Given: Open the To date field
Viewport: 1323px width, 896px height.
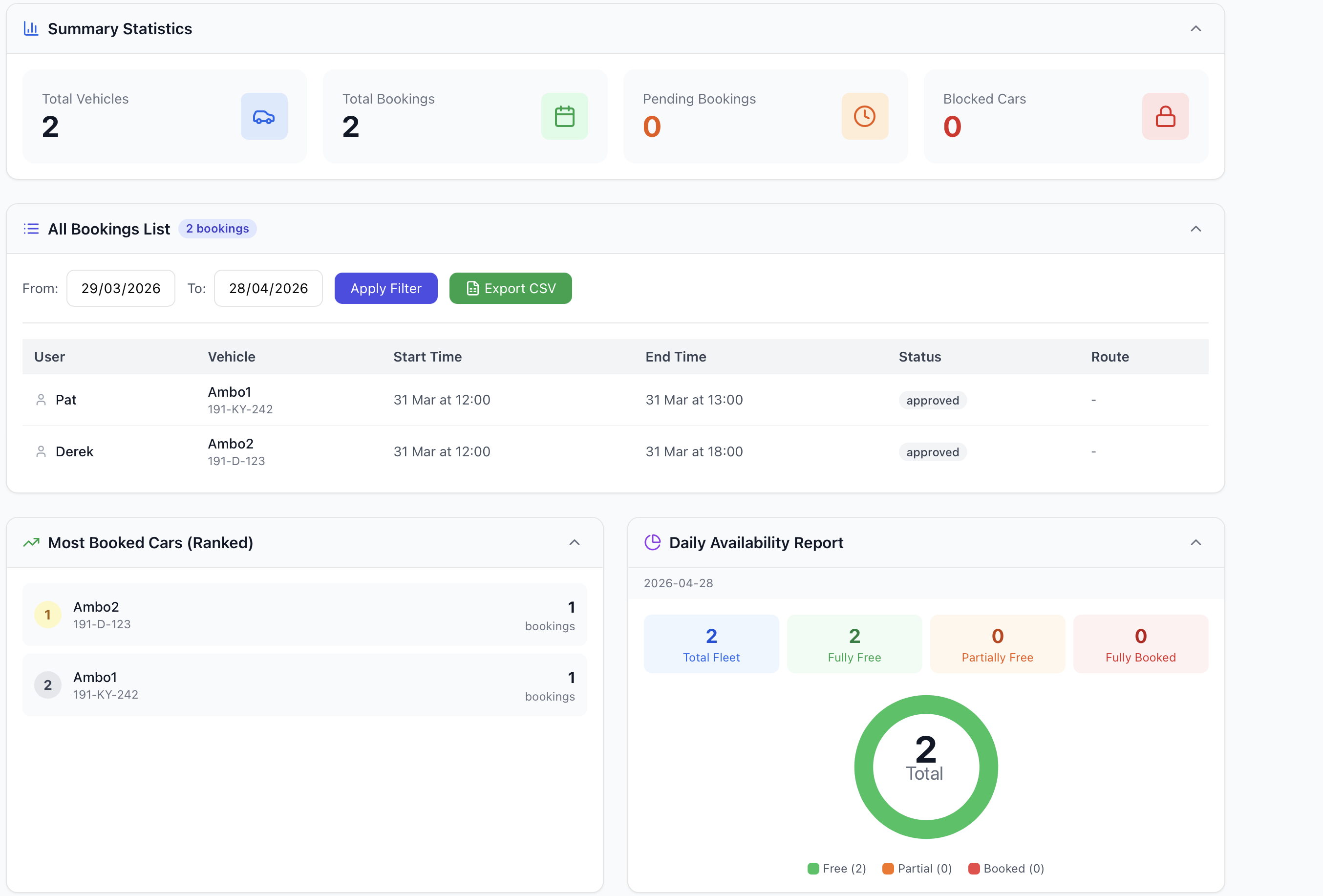Looking at the screenshot, I should pos(268,289).
